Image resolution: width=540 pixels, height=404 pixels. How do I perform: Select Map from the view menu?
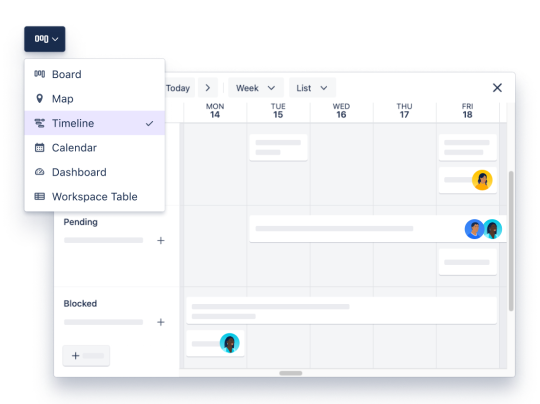(x=94, y=99)
